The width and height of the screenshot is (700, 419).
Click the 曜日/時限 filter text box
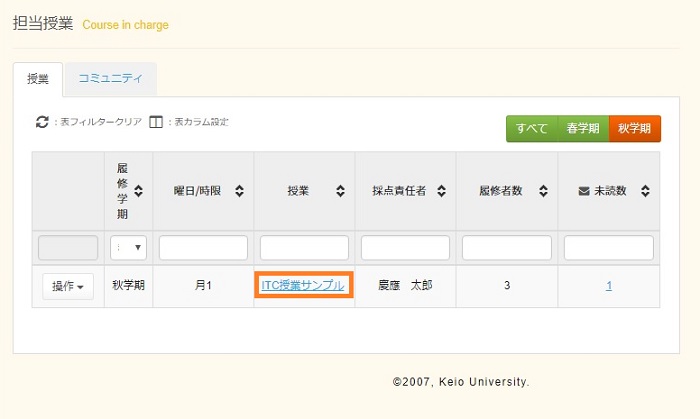pyautogui.click(x=203, y=248)
